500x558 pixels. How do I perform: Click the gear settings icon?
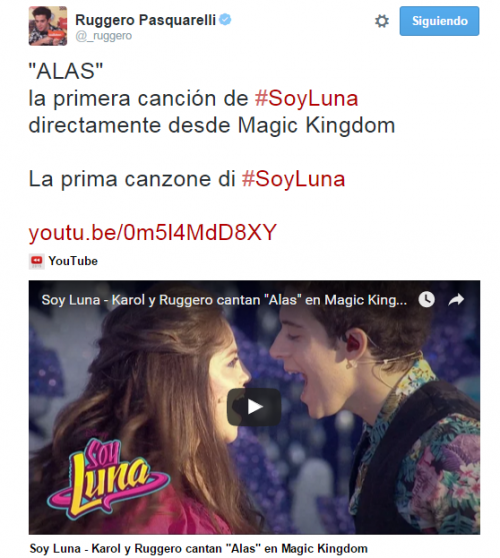[x=381, y=21]
